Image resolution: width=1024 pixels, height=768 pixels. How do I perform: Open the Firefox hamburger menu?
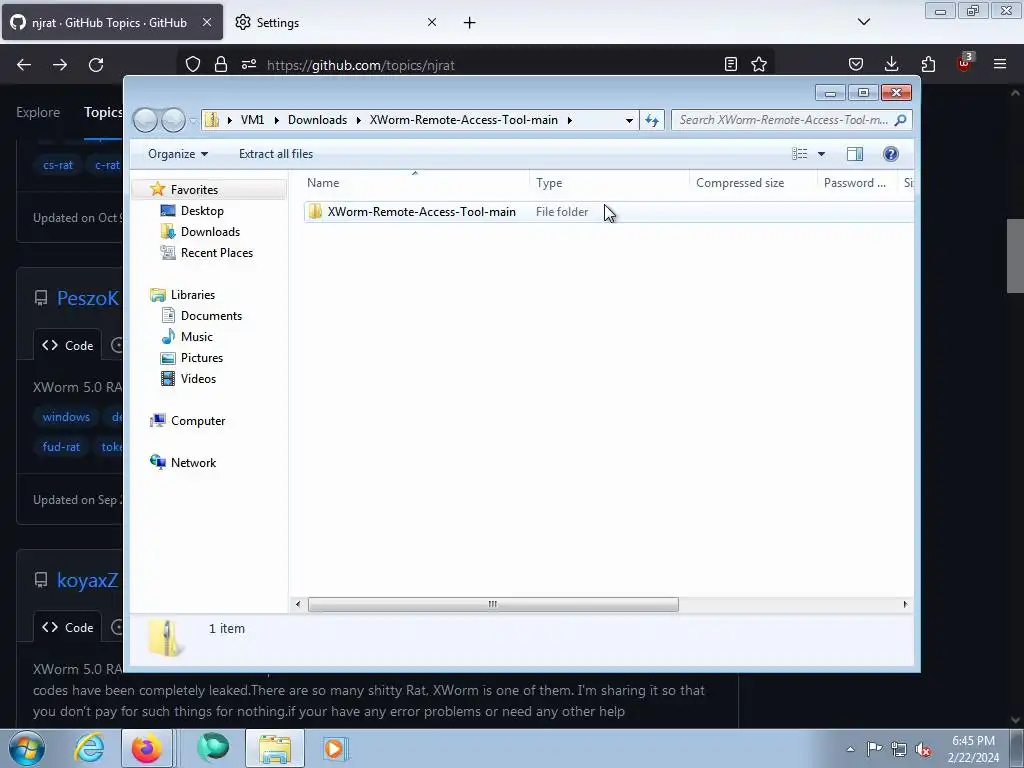pyautogui.click(x=1000, y=65)
